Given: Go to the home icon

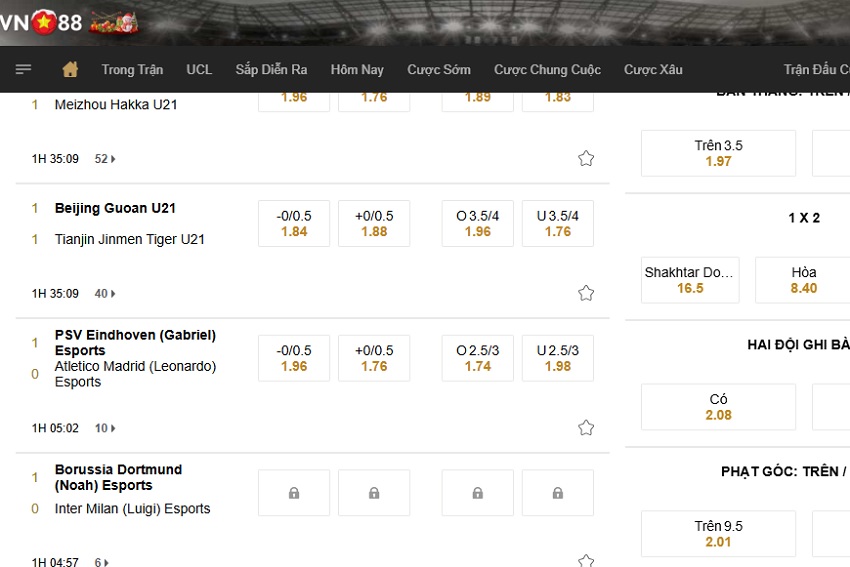Looking at the screenshot, I should click(x=70, y=69).
